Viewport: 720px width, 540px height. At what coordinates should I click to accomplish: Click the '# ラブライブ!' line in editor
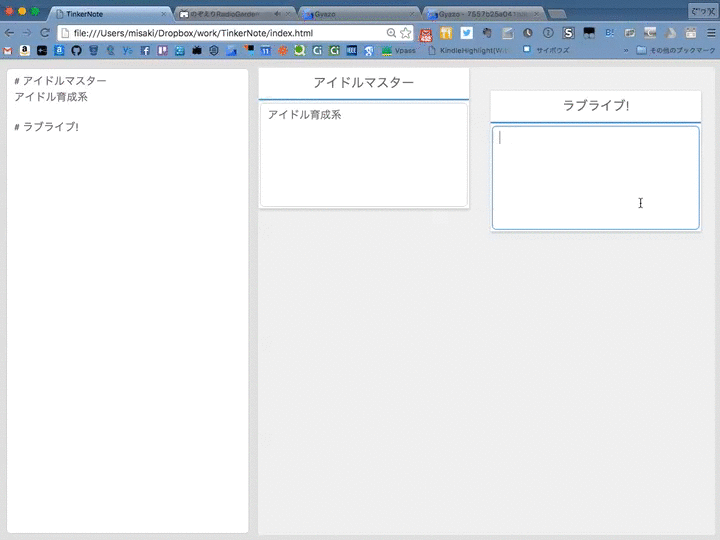click(x=46, y=127)
